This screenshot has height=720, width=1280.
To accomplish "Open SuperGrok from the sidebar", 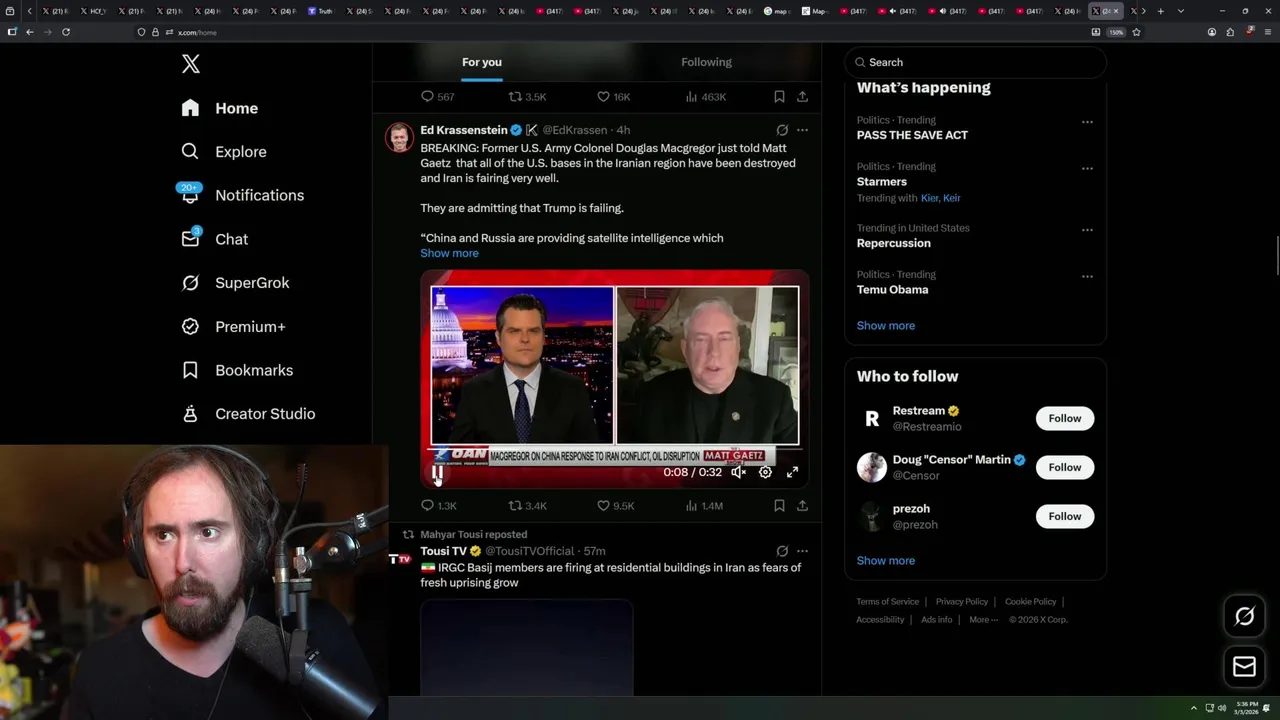I will [x=235, y=283].
